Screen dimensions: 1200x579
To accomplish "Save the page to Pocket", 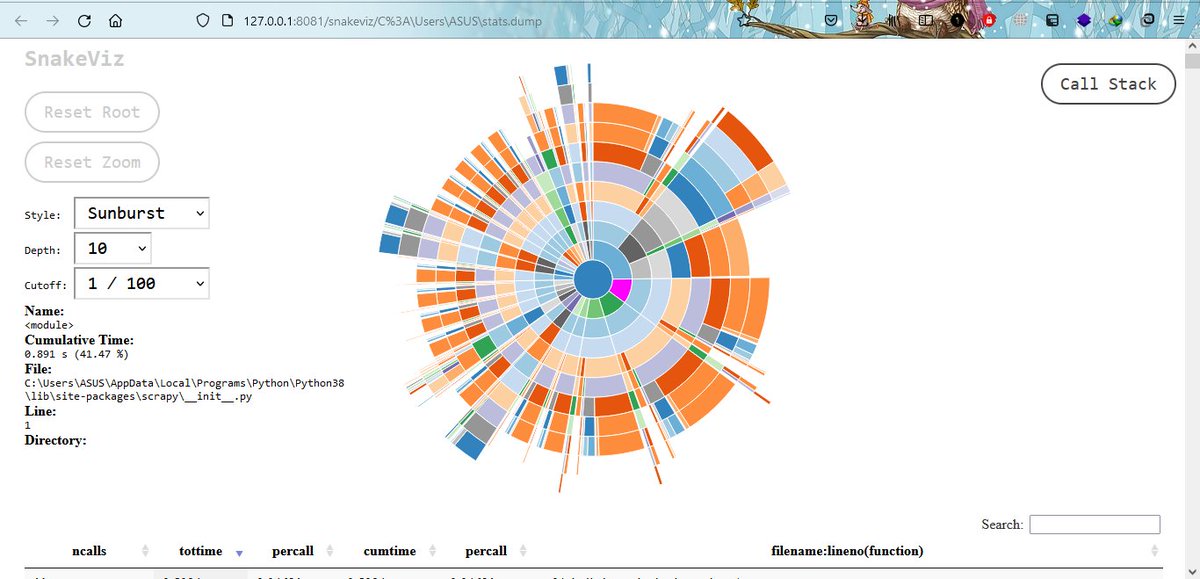I will [830, 20].
